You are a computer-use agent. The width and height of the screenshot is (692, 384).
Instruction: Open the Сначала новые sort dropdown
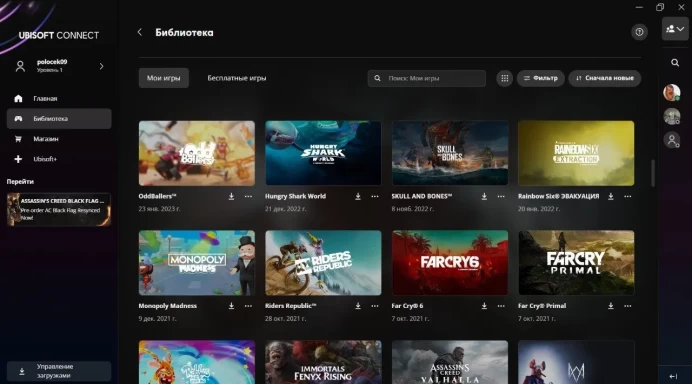click(605, 78)
